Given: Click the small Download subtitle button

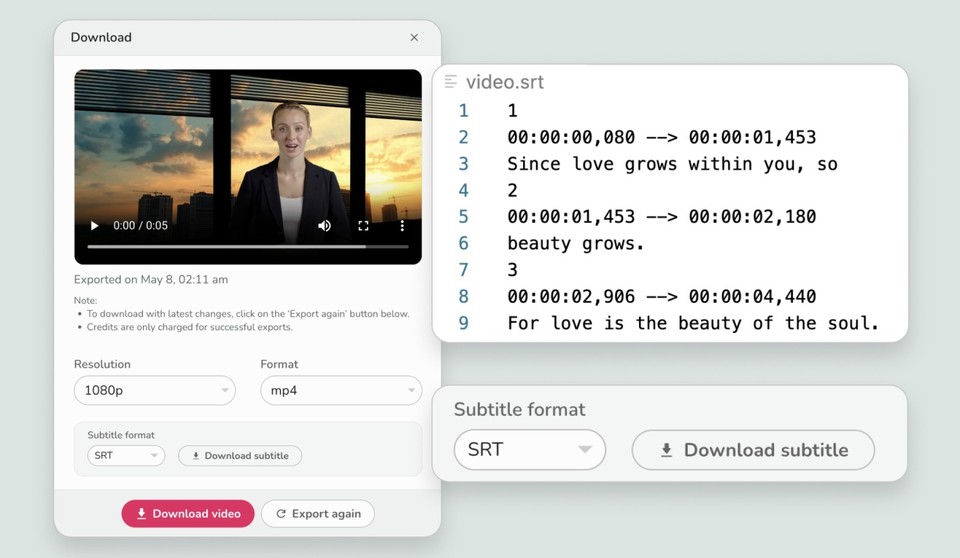Looking at the screenshot, I should tap(240, 455).
